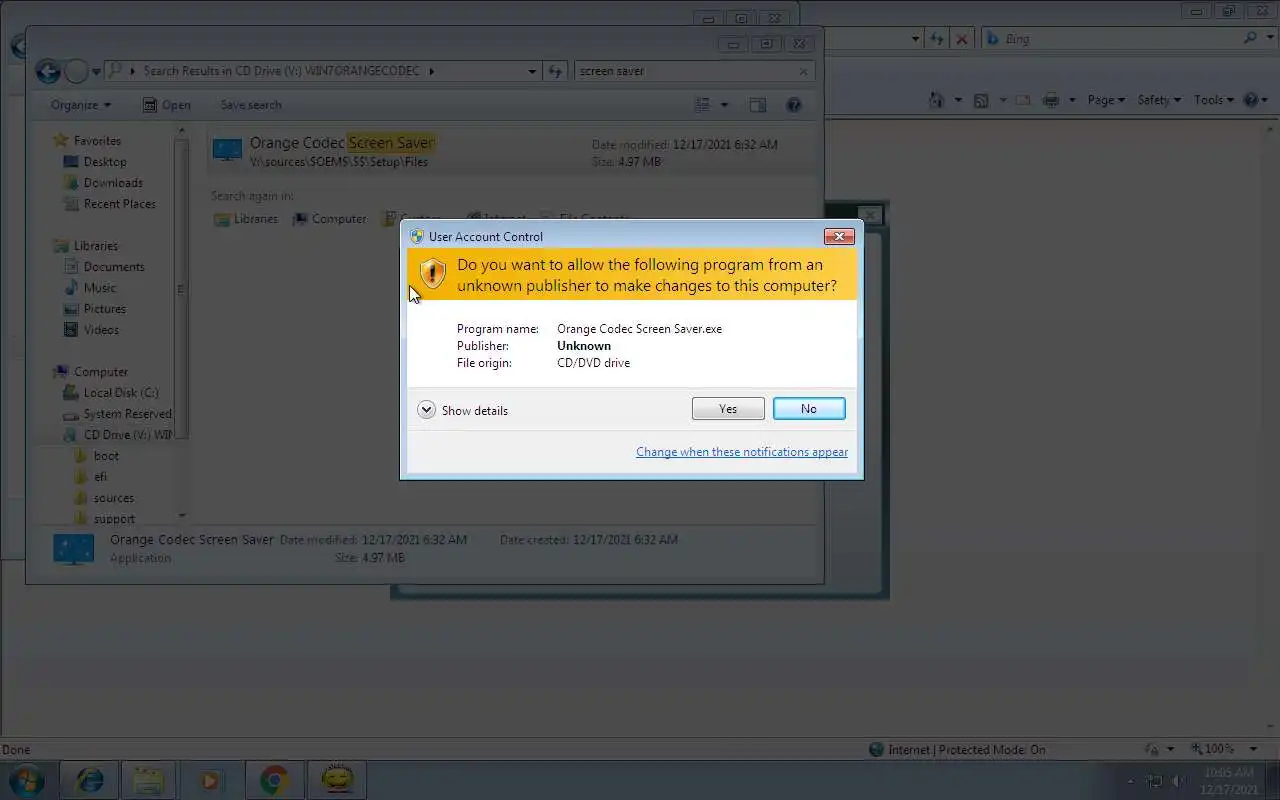Click the Internet Explorer Home icon
The width and height of the screenshot is (1280, 800).
click(937, 100)
